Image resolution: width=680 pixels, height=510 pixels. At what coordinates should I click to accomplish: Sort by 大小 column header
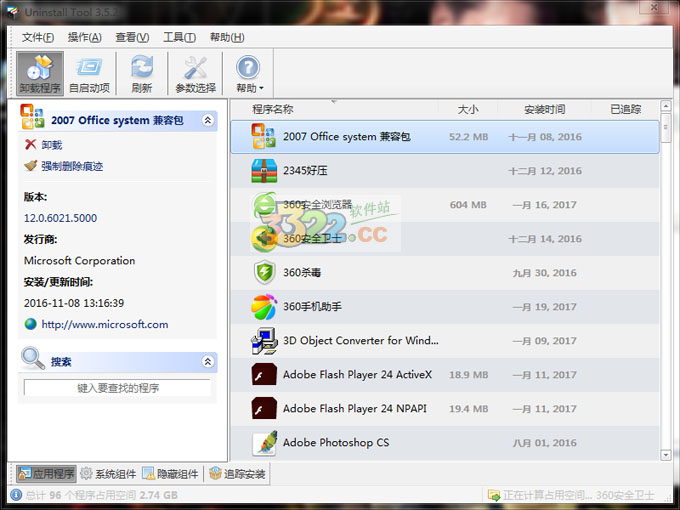(468, 109)
